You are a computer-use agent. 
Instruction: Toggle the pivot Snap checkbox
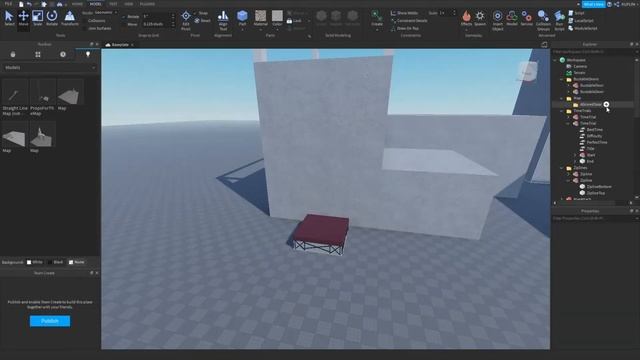click(x=196, y=13)
